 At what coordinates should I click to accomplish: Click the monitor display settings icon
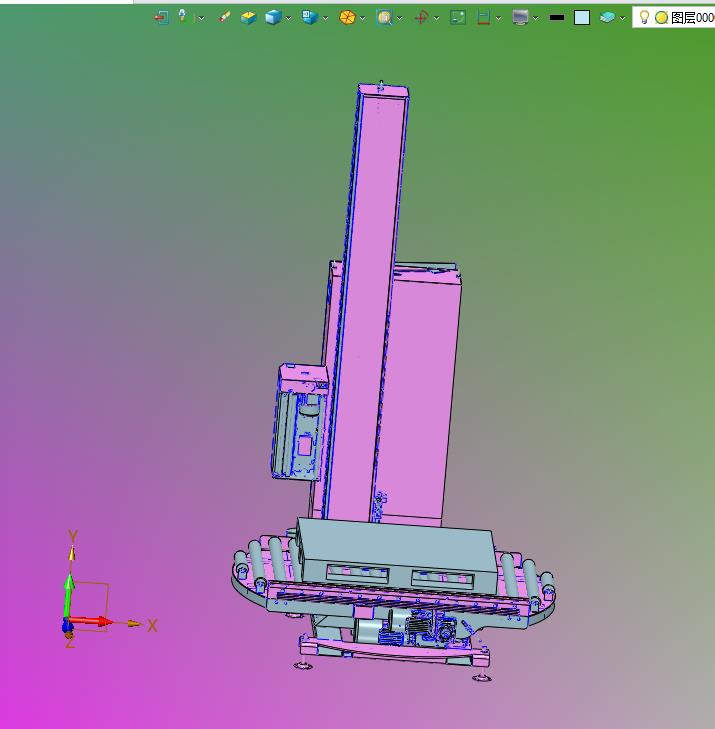click(520, 18)
